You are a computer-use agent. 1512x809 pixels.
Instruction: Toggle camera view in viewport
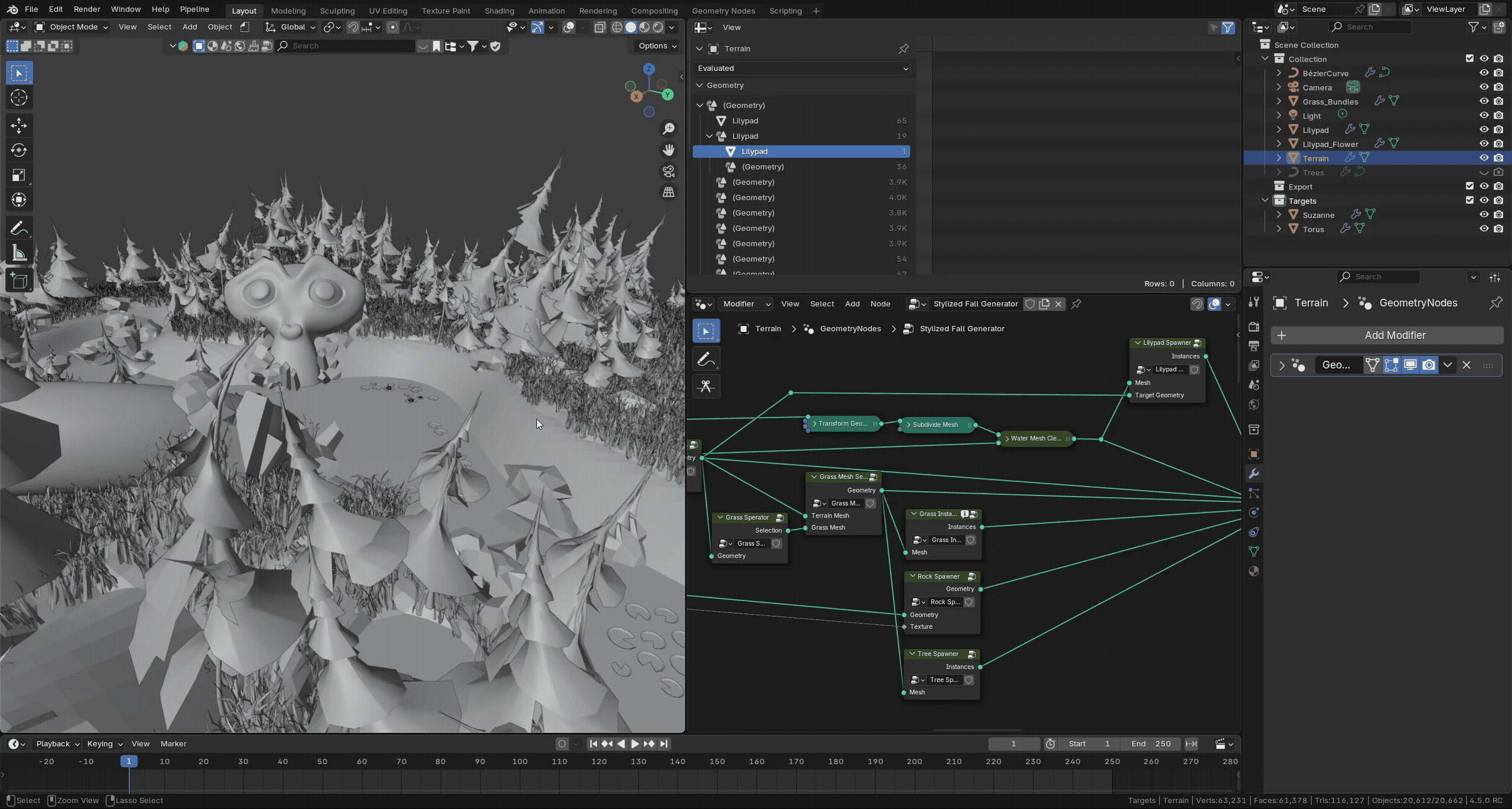pyautogui.click(x=669, y=171)
